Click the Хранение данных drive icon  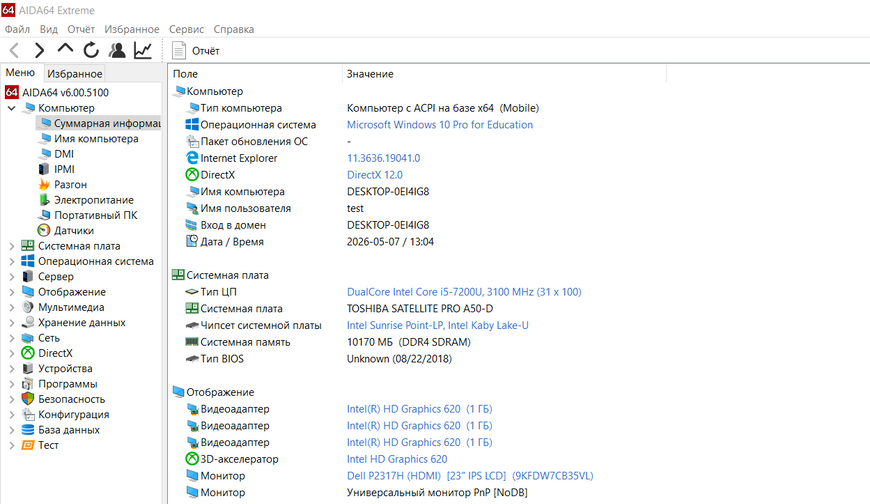click(28, 322)
